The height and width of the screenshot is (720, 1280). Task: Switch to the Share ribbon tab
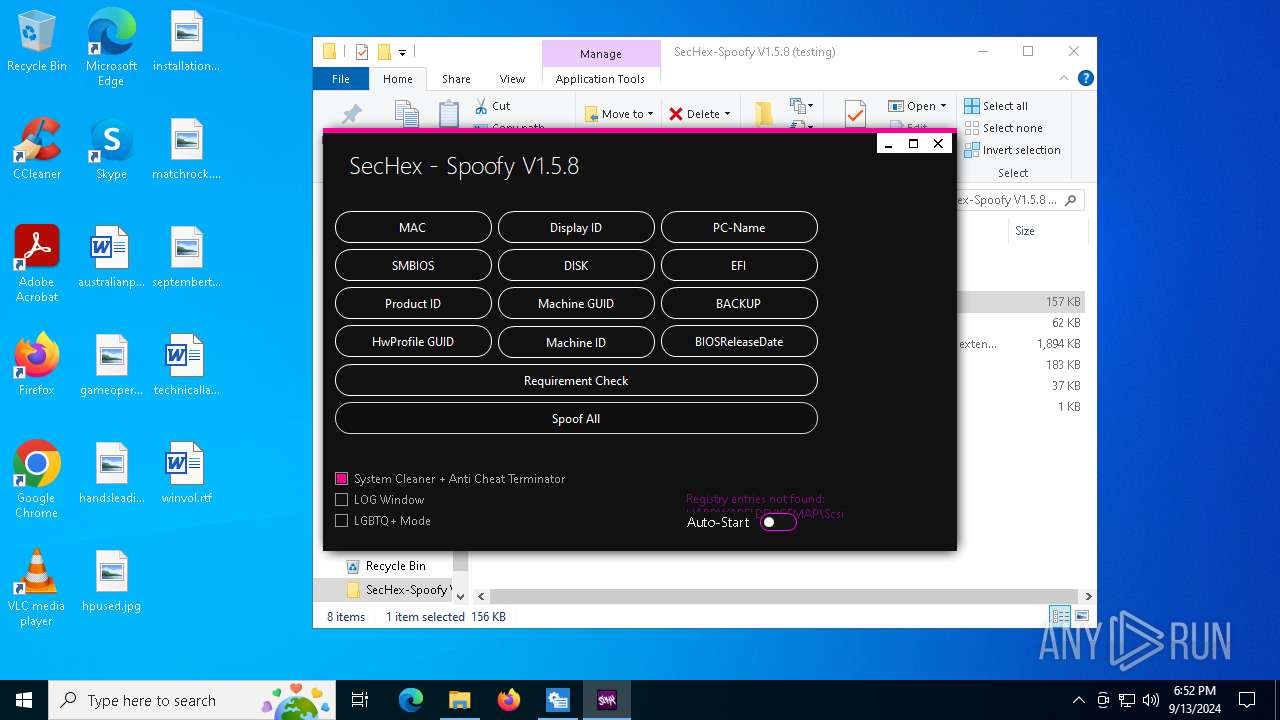click(456, 79)
